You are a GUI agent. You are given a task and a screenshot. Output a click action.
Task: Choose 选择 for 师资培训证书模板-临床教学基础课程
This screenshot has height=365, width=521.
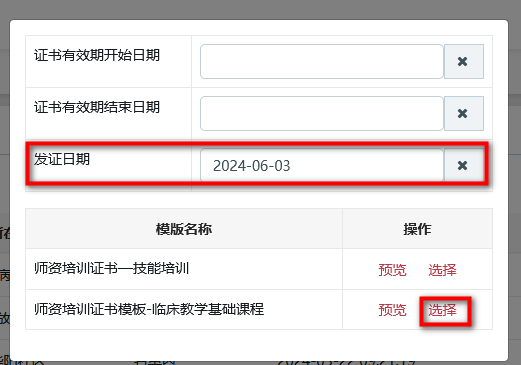(x=442, y=310)
